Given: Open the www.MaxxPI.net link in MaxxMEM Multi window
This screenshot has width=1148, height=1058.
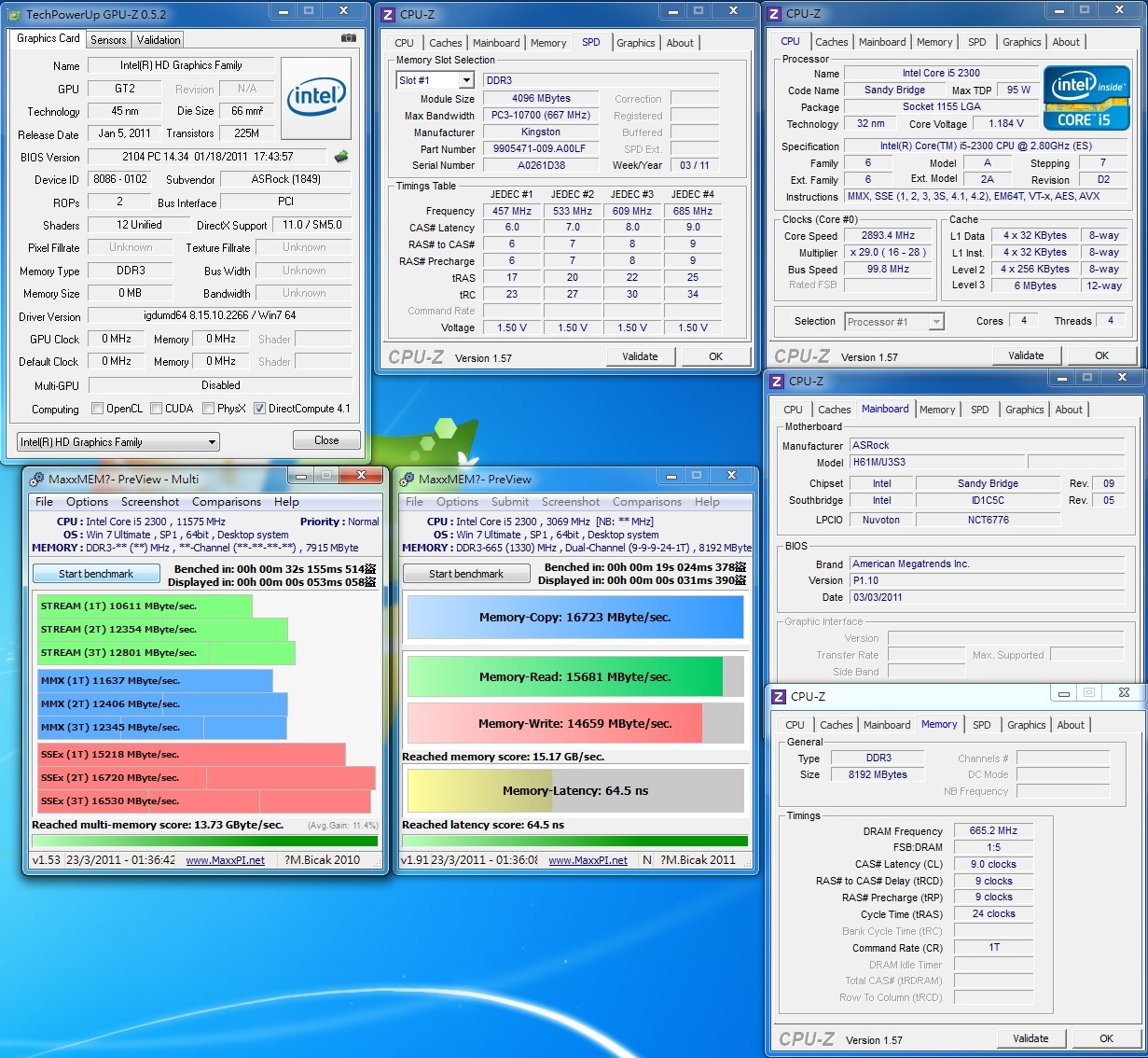Looking at the screenshot, I should click(225, 860).
